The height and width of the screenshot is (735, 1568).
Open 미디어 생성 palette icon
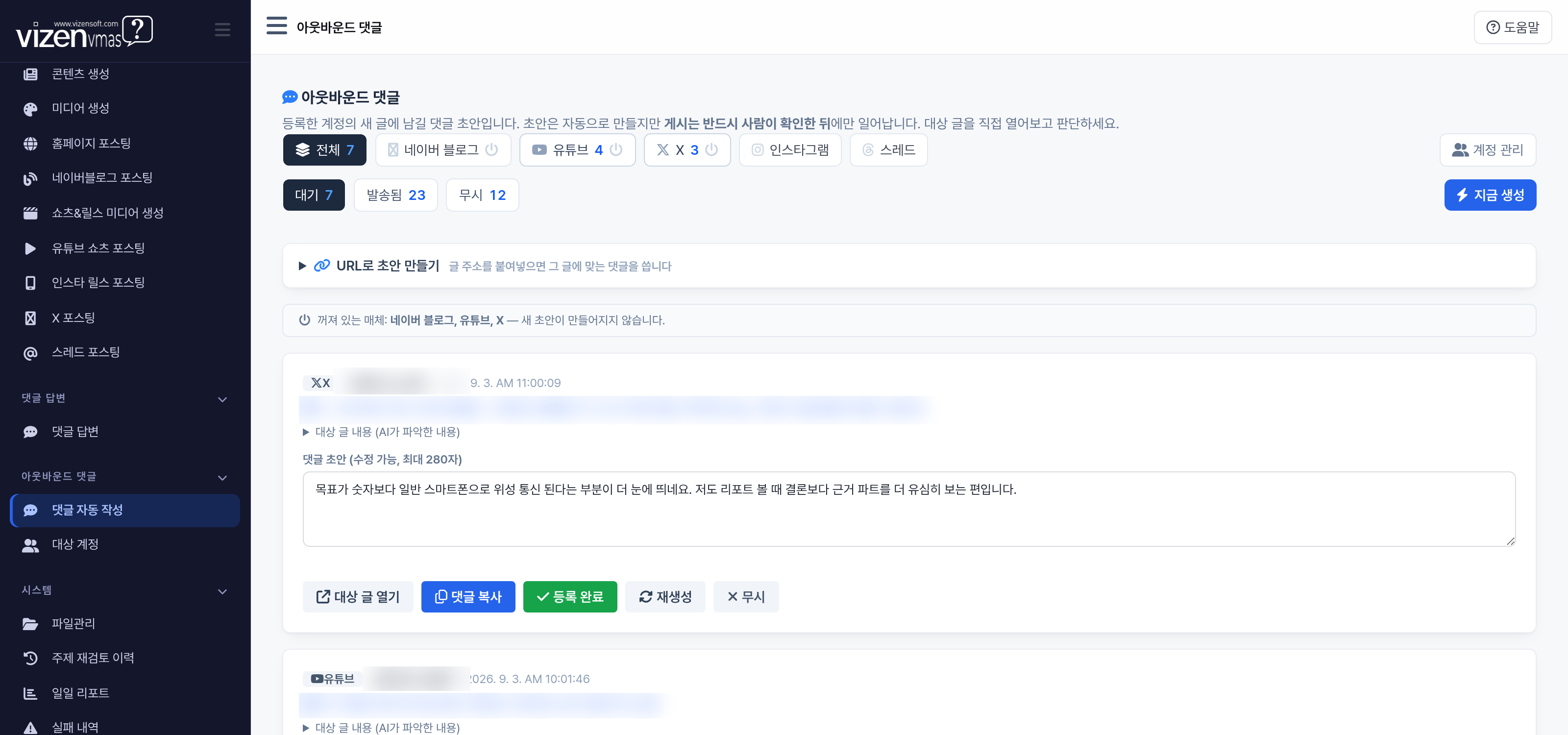30,109
